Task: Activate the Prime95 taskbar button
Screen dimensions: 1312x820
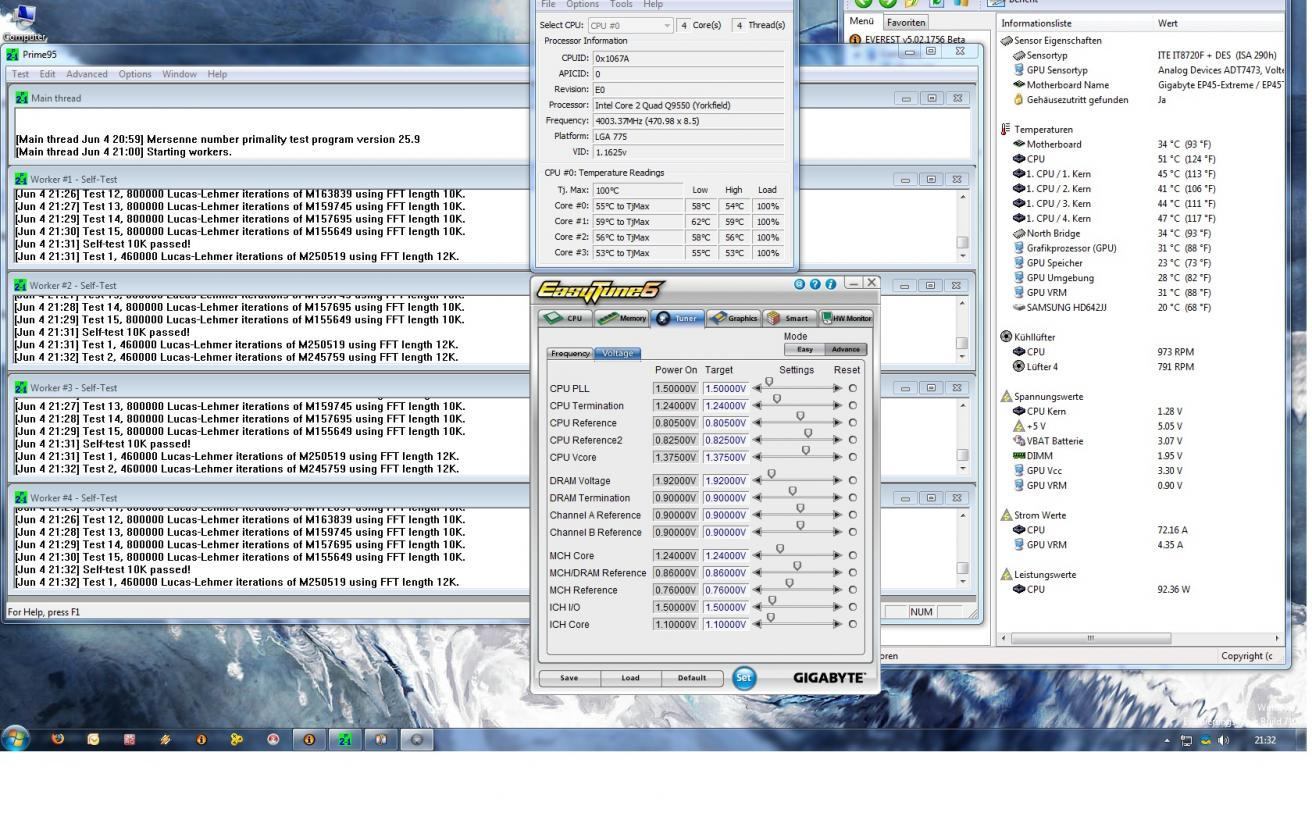Action: tap(345, 740)
